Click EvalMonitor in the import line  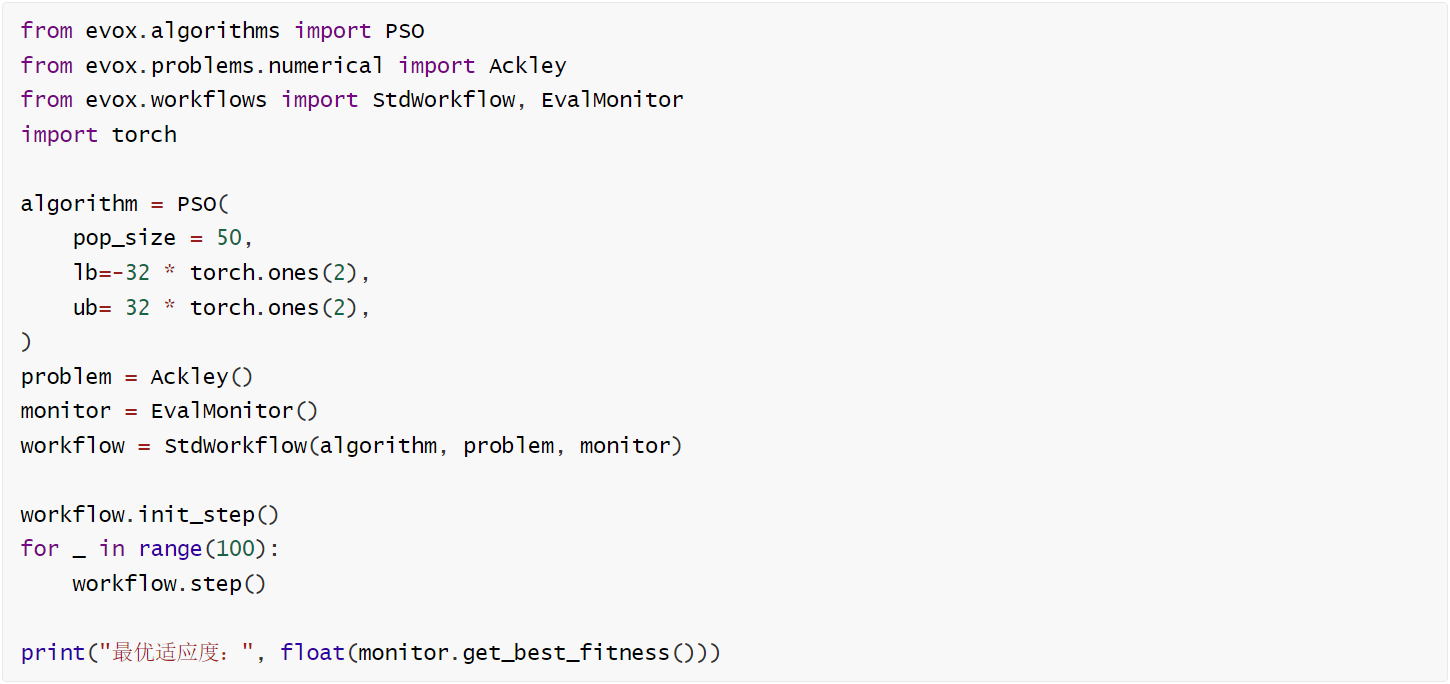coord(612,100)
